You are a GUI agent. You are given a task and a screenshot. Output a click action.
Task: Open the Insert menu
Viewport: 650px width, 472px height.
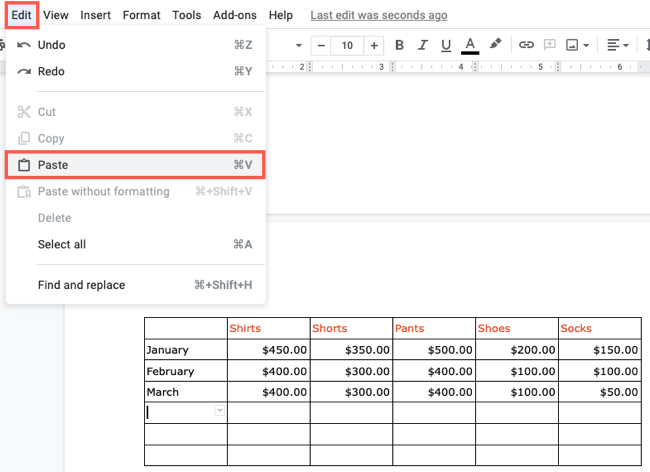point(96,15)
